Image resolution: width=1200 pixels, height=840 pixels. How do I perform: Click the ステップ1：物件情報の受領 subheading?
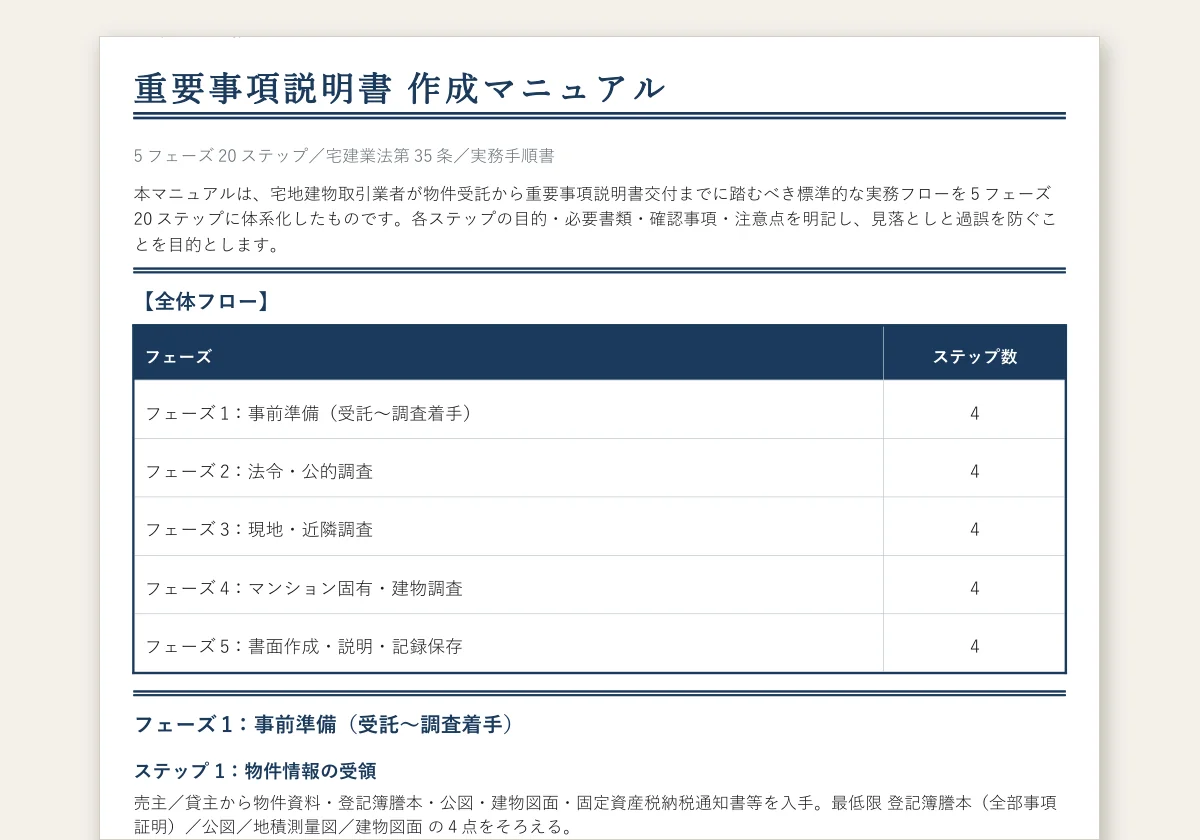click(x=255, y=771)
